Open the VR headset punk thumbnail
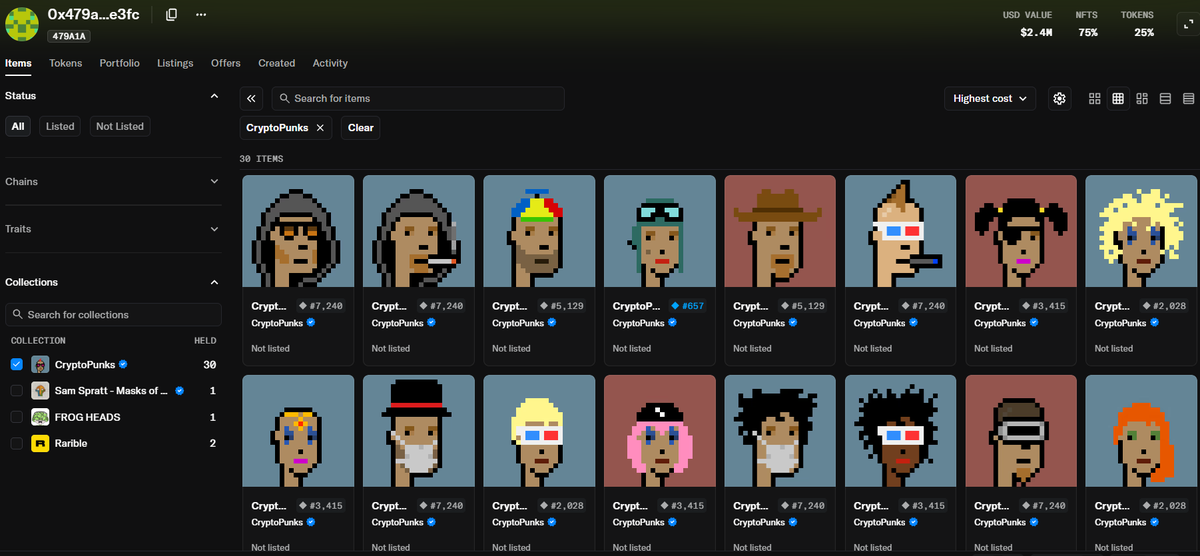 coord(1021,432)
